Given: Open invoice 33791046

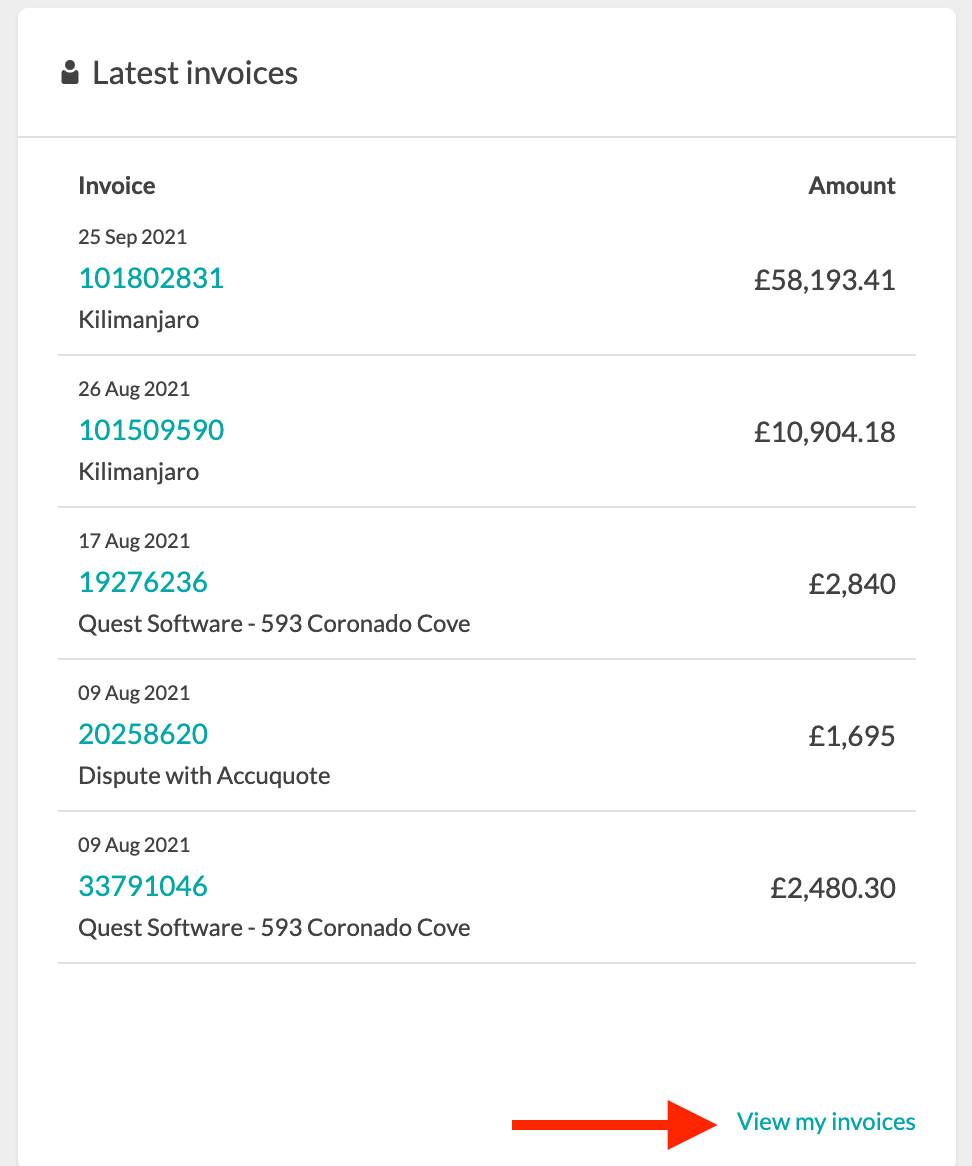Looking at the screenshot, I should tap(143, 886).
